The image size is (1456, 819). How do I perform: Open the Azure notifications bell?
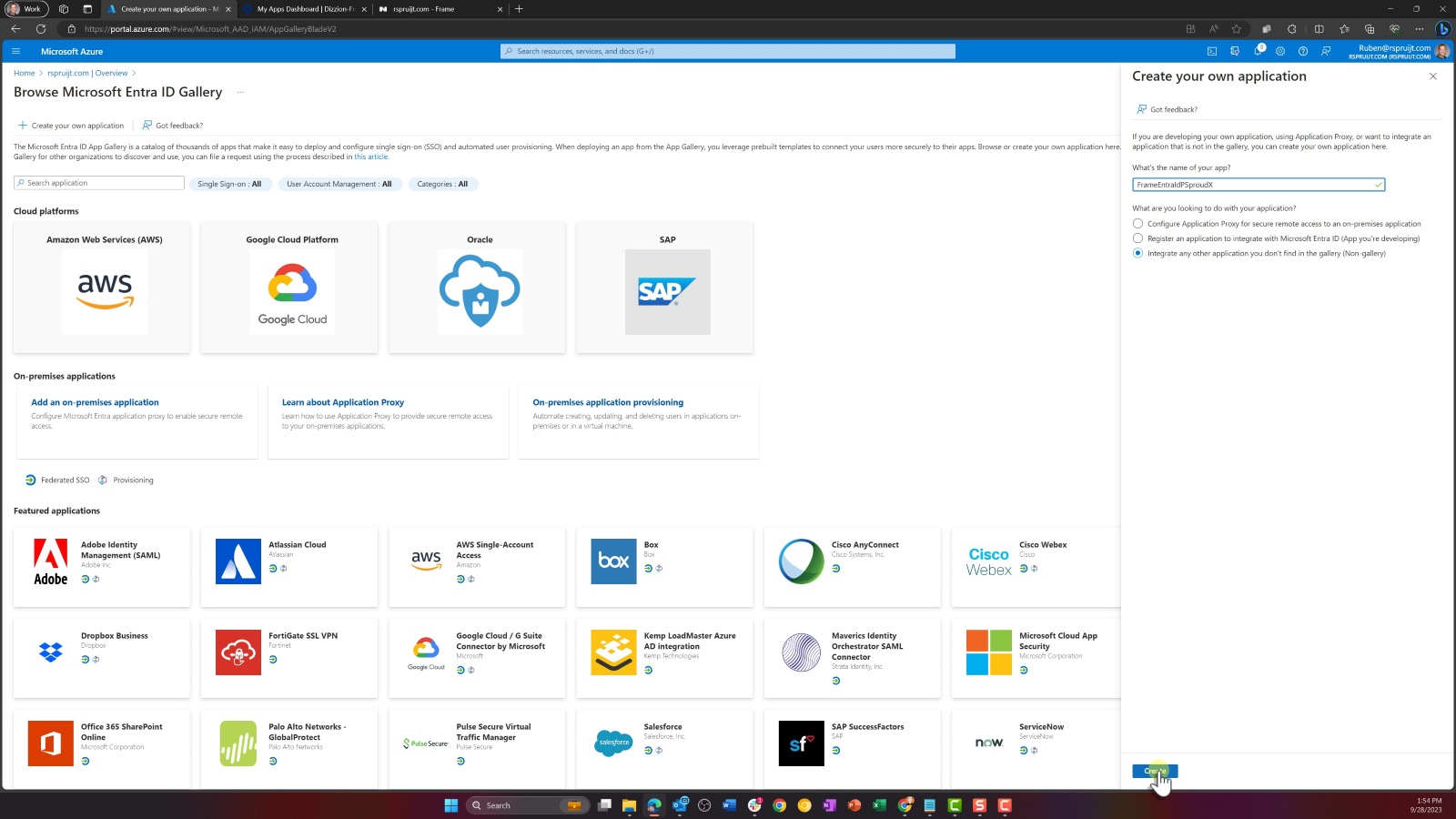click(x=1258, y=52)
